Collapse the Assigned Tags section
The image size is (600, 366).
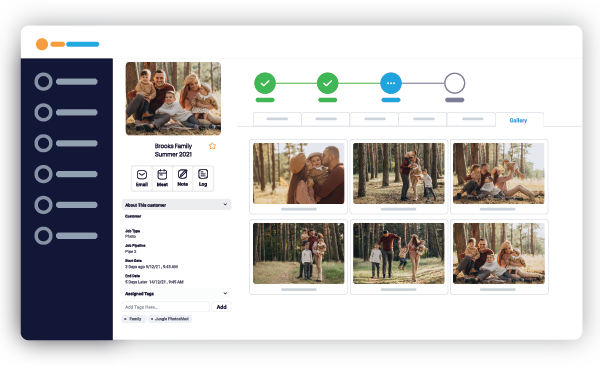click(176, 294)
